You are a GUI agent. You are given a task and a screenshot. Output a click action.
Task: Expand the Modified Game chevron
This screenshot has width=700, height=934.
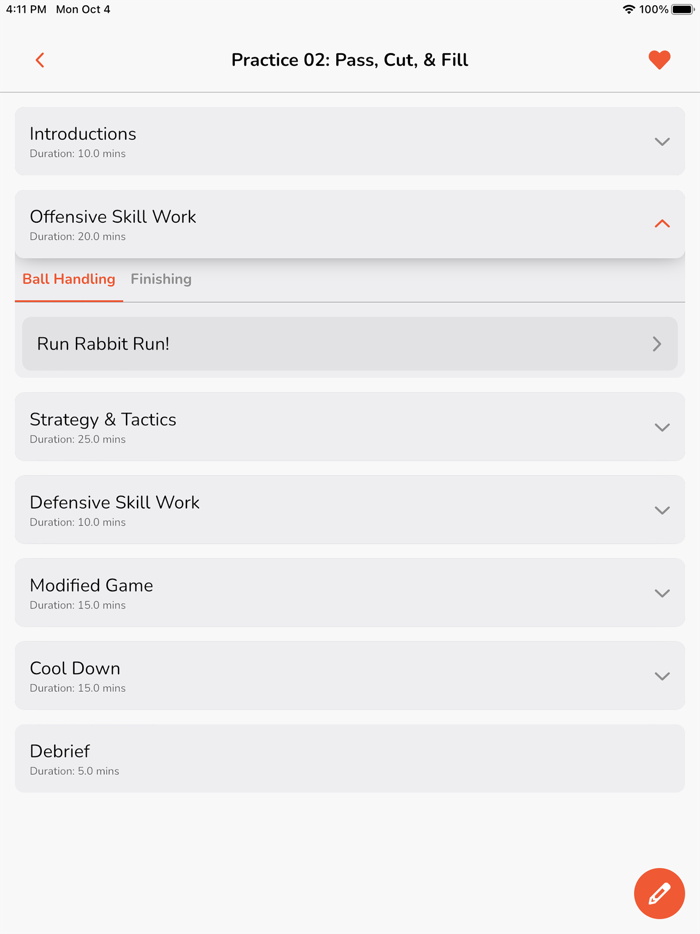(x=662, y=593)
